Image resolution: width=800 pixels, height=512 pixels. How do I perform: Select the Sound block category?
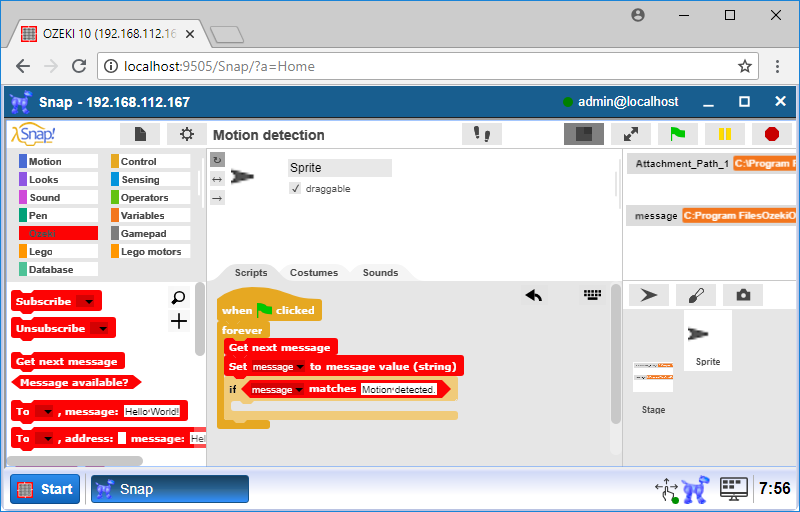[58, 197]
